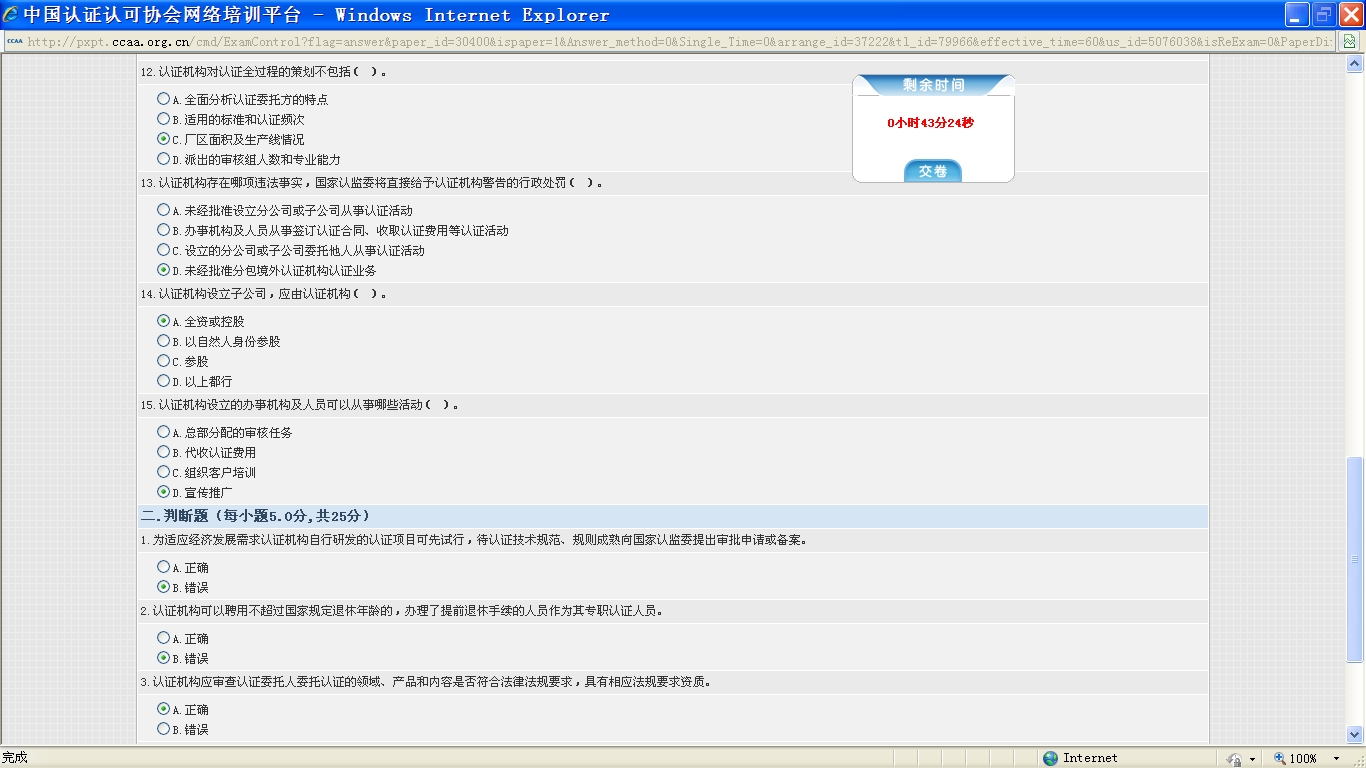Screen dimensions: 1366x768
Task: Click the scrollbar down arrow
Action: [x=1355, y=734]
